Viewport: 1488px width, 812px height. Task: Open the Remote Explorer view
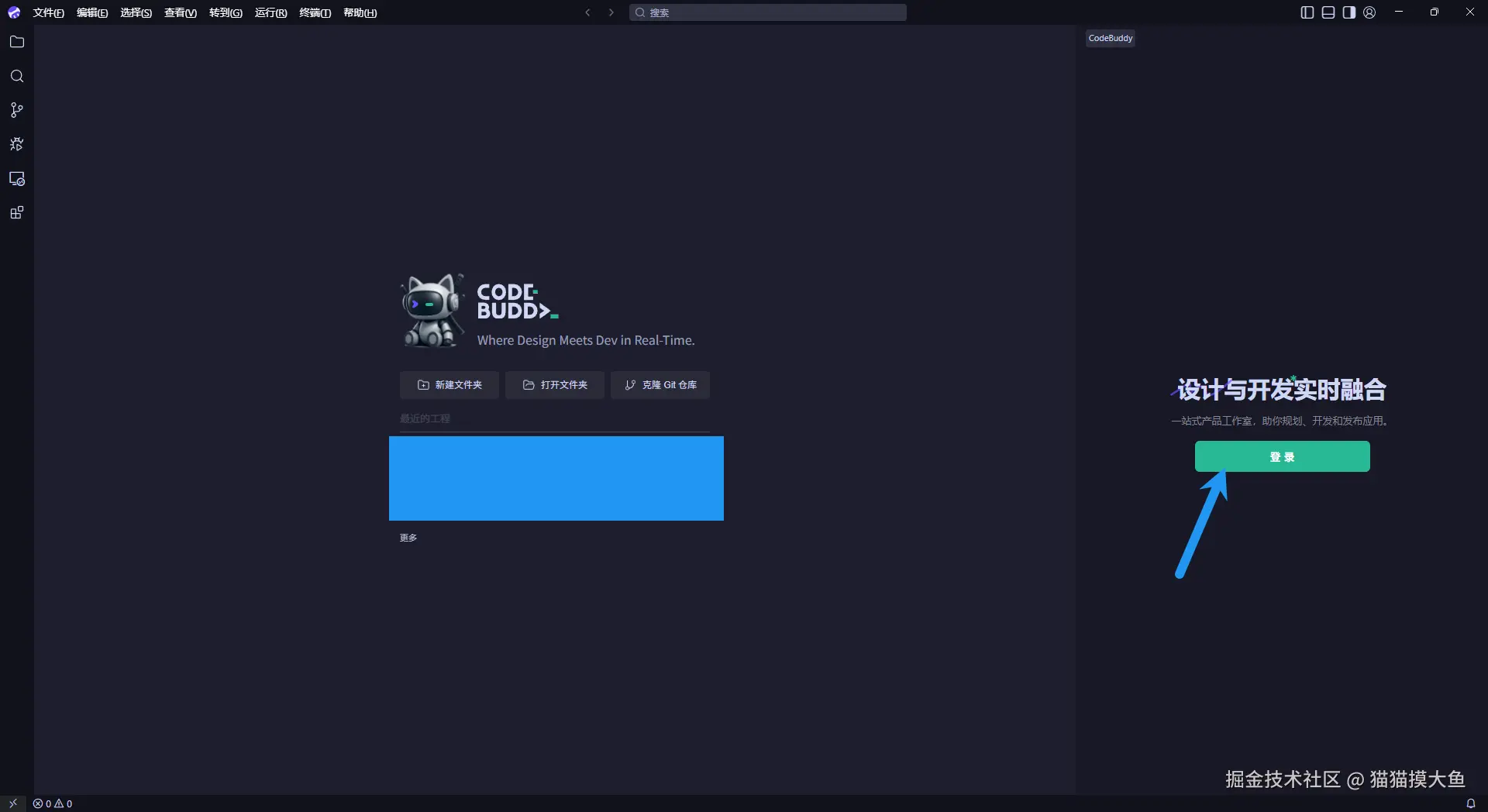pyautogui.click(x=17, y=179)
